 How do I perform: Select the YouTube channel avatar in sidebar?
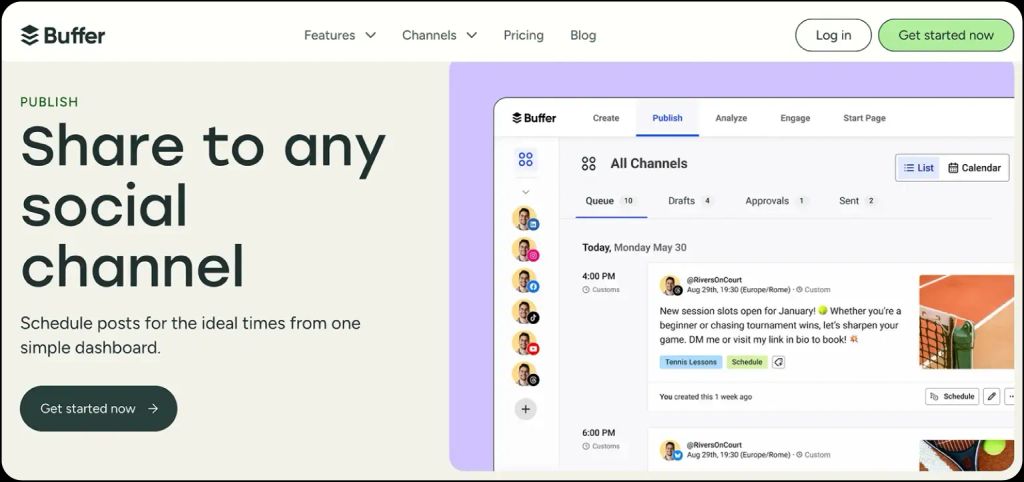[525, 343]
